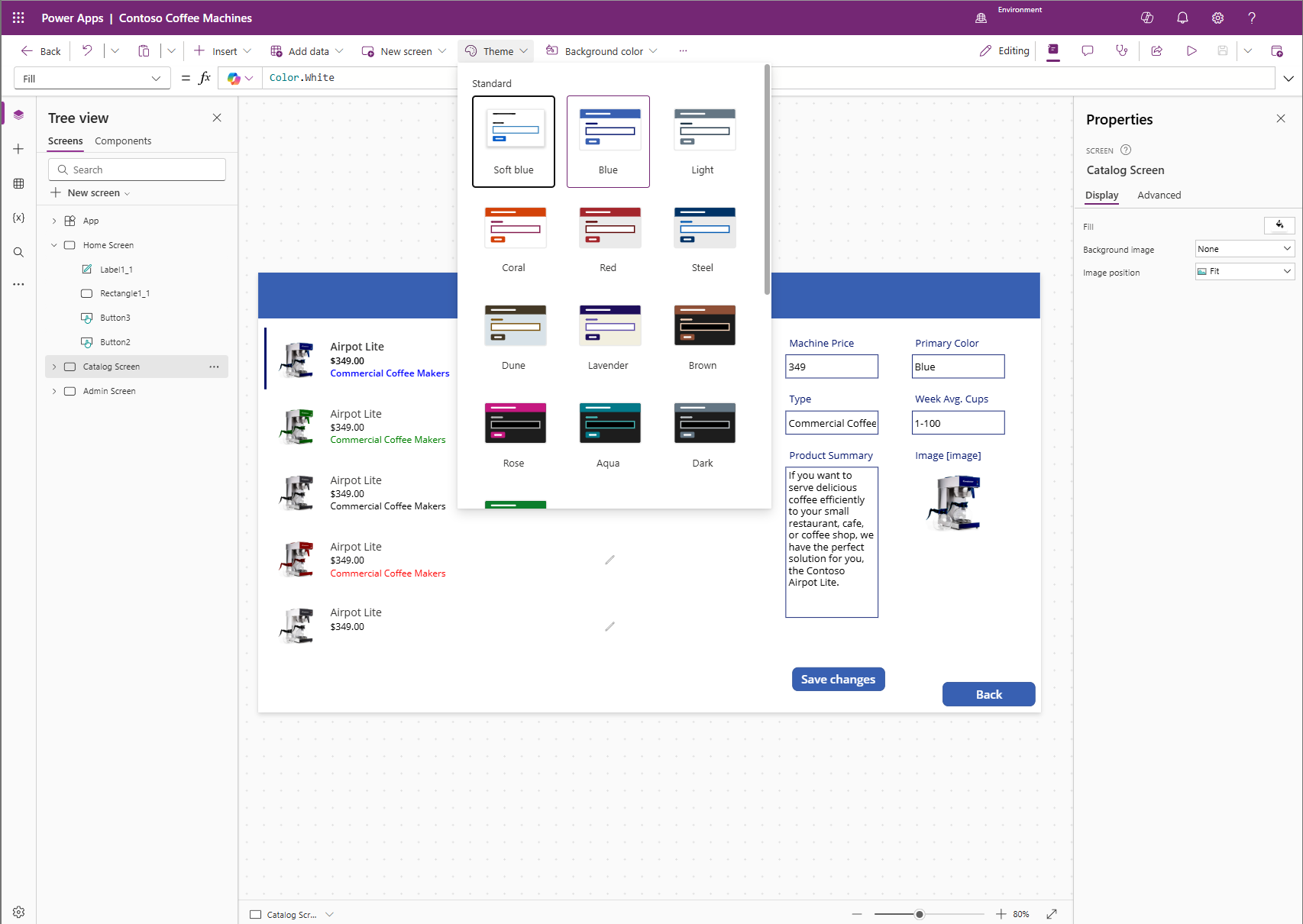The width and height of the screenshot is (1303, 924).
Task: Run the App checker stethoscope
Action: 1121,51
